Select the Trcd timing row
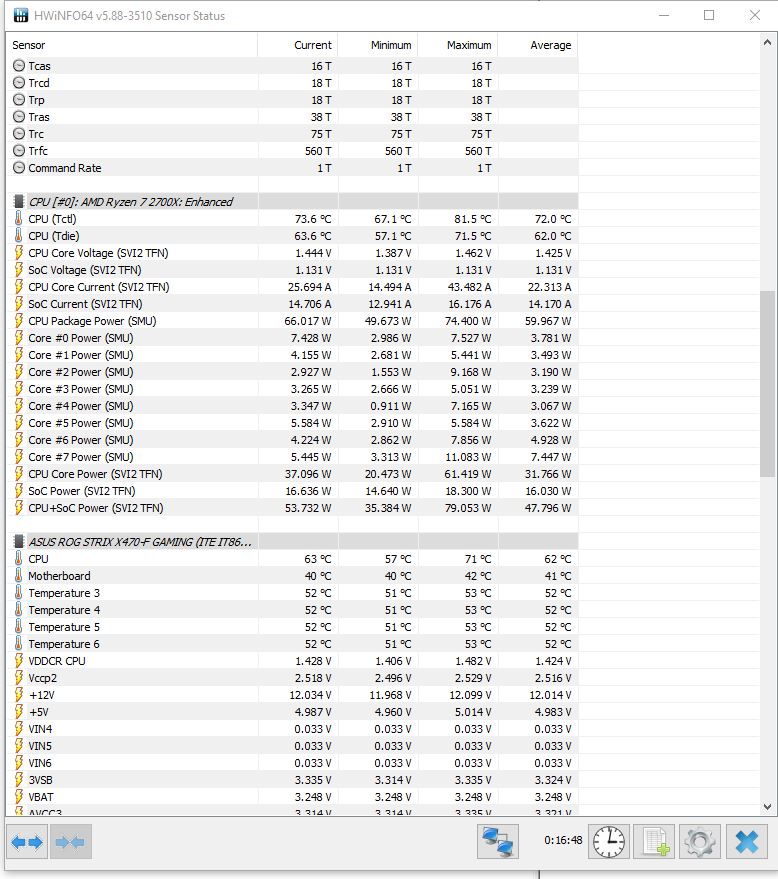The height and width of the screenshot is (879, 778). click(292, 83)
